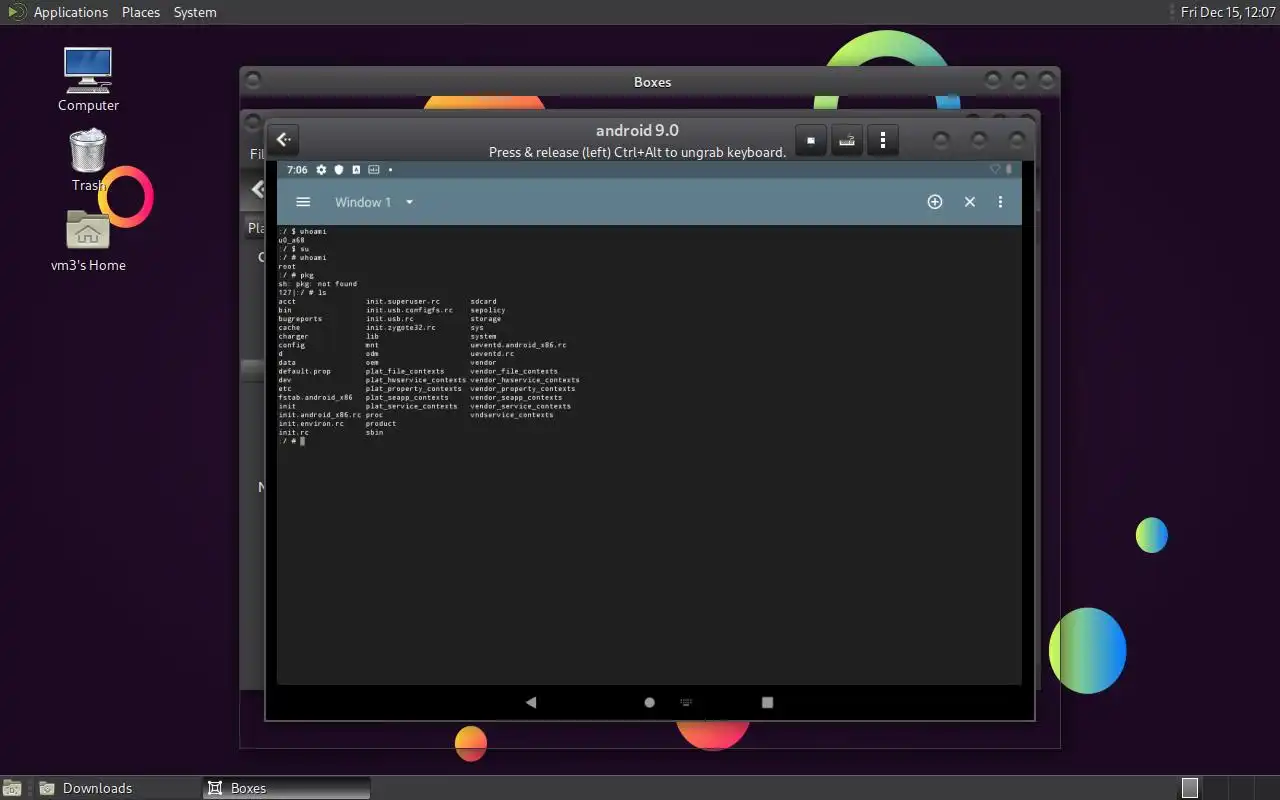
Task: Tap the Android keyboard switcher icon
Action: point(686,702)
